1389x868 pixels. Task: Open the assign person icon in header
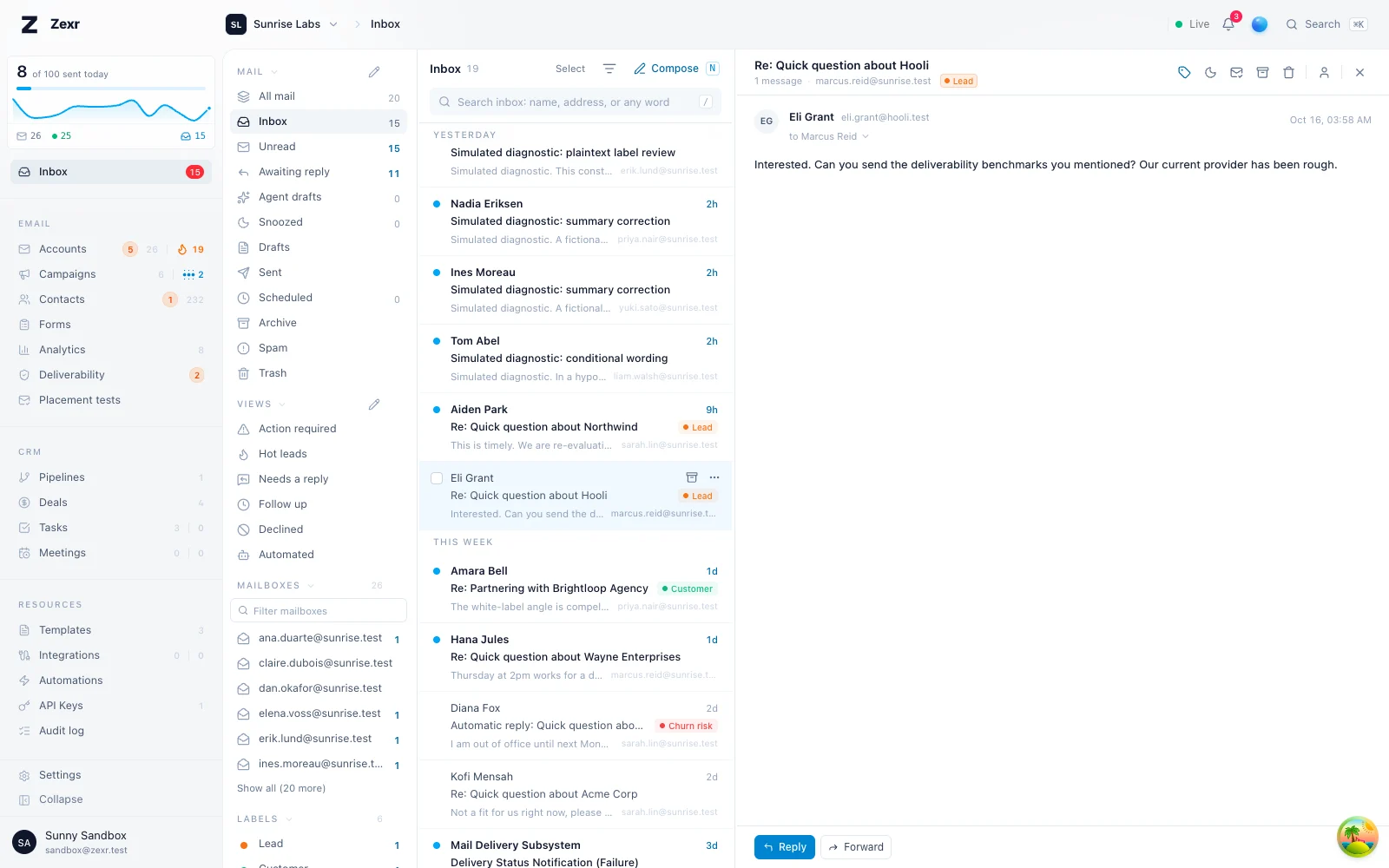click(x=1324, y=73)
